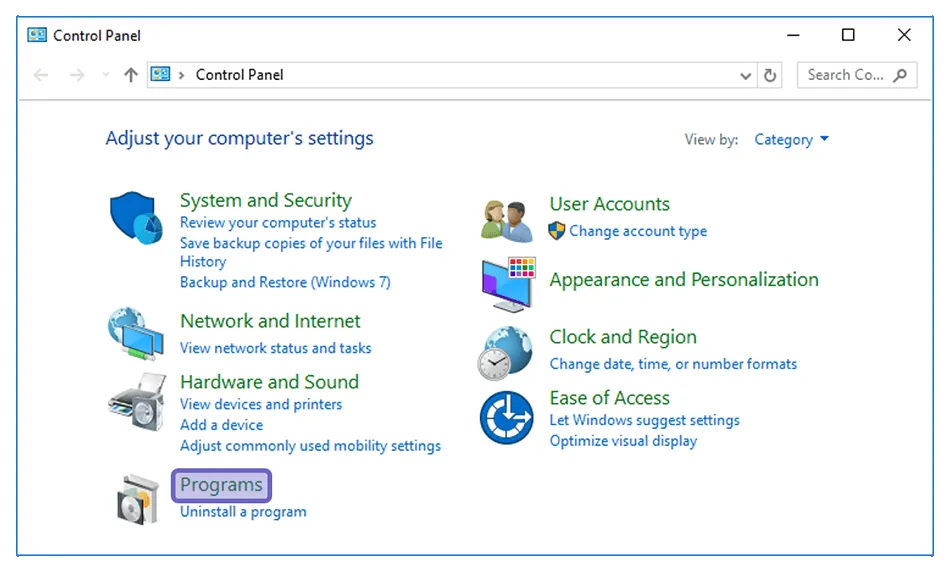Image resolution: width=950 pixels, height=572 pixels.
Task: Close the Control Panel window
Action: (904, 35)
